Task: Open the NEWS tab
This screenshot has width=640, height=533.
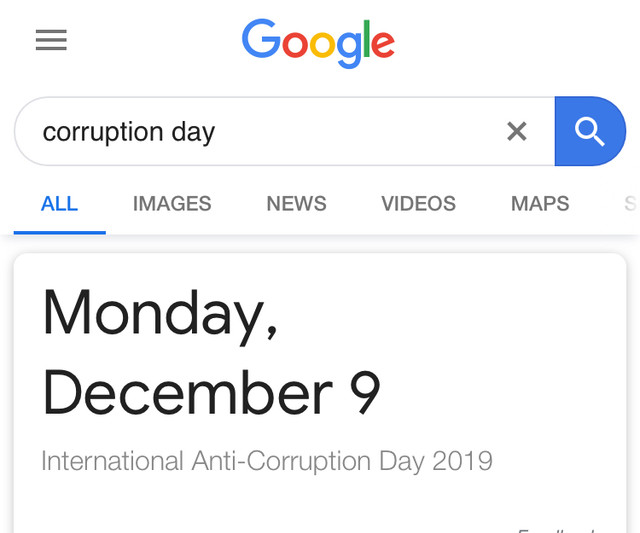Action: (x=296, y=203)
